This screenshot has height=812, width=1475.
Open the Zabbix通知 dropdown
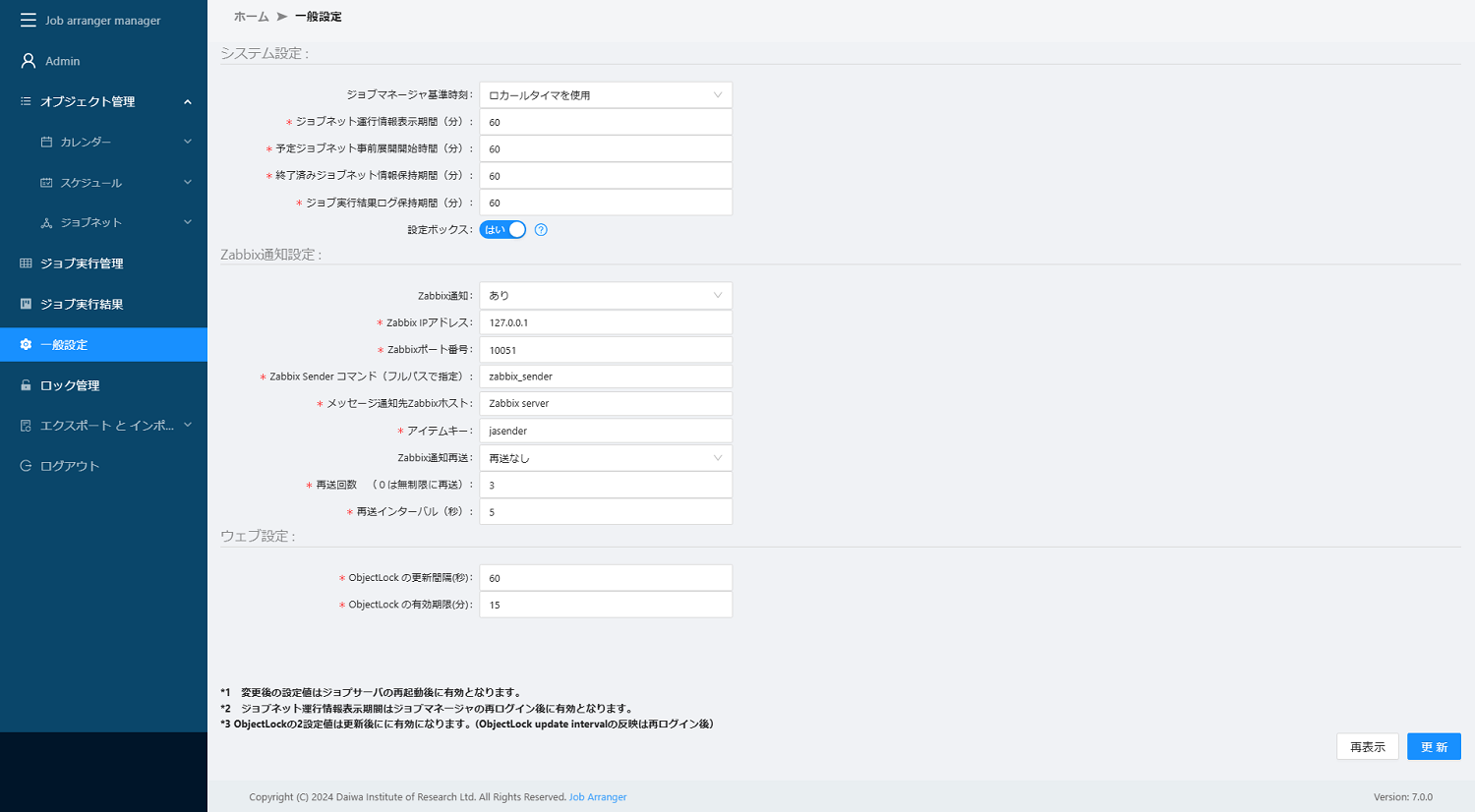[605, 296]
